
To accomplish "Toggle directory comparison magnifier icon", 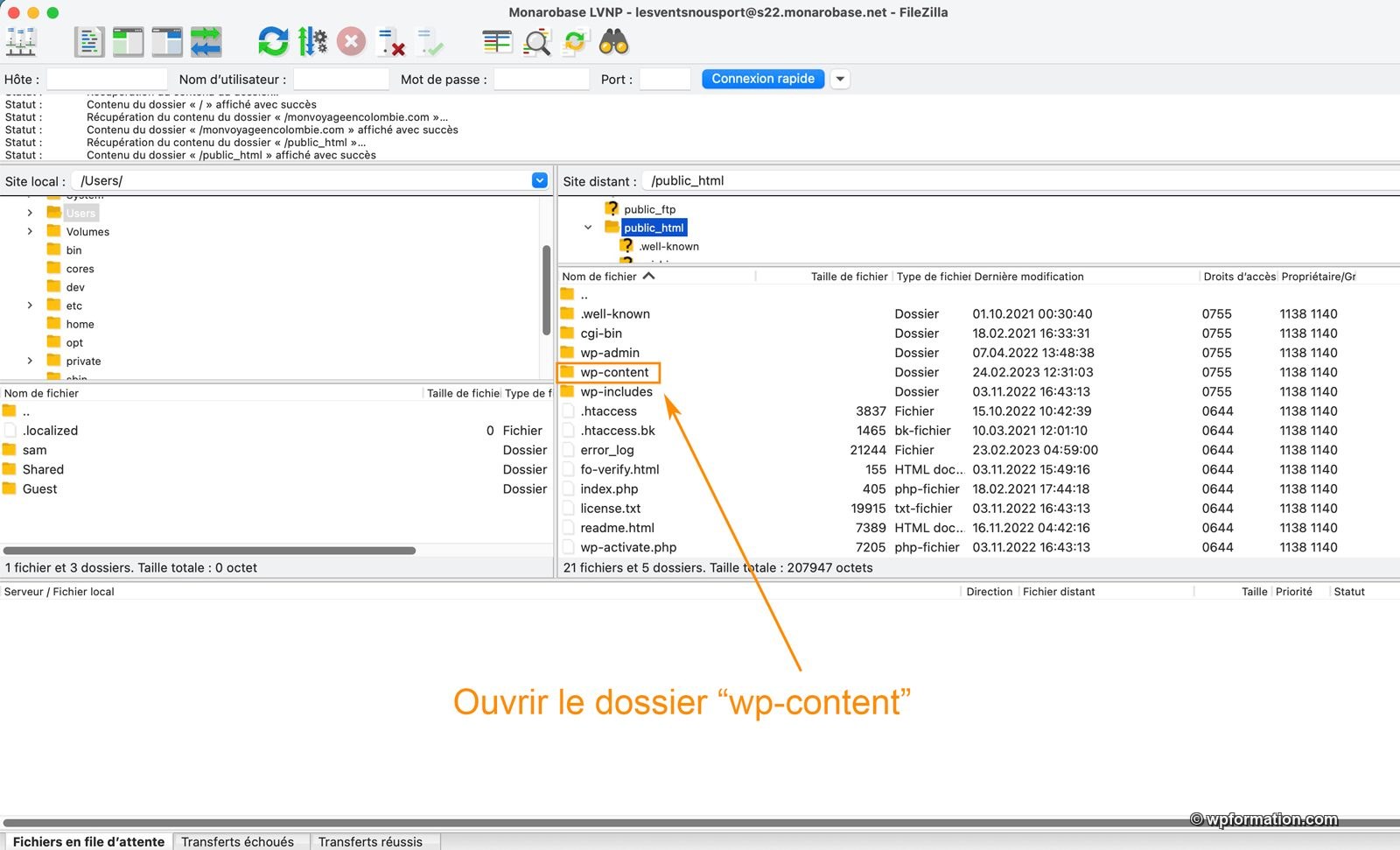I will (536, 42).
